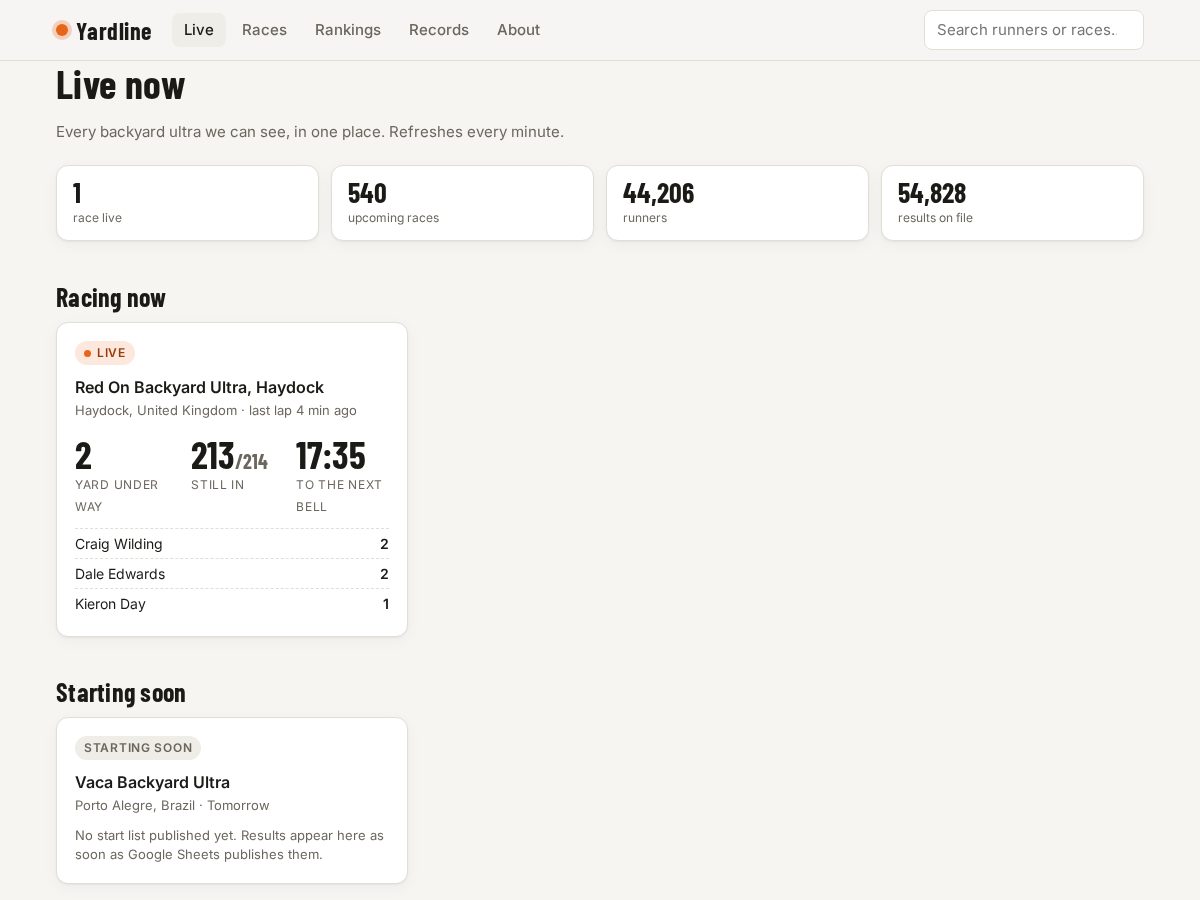Click the 'Live now' page heading

(x=121, y=85)
